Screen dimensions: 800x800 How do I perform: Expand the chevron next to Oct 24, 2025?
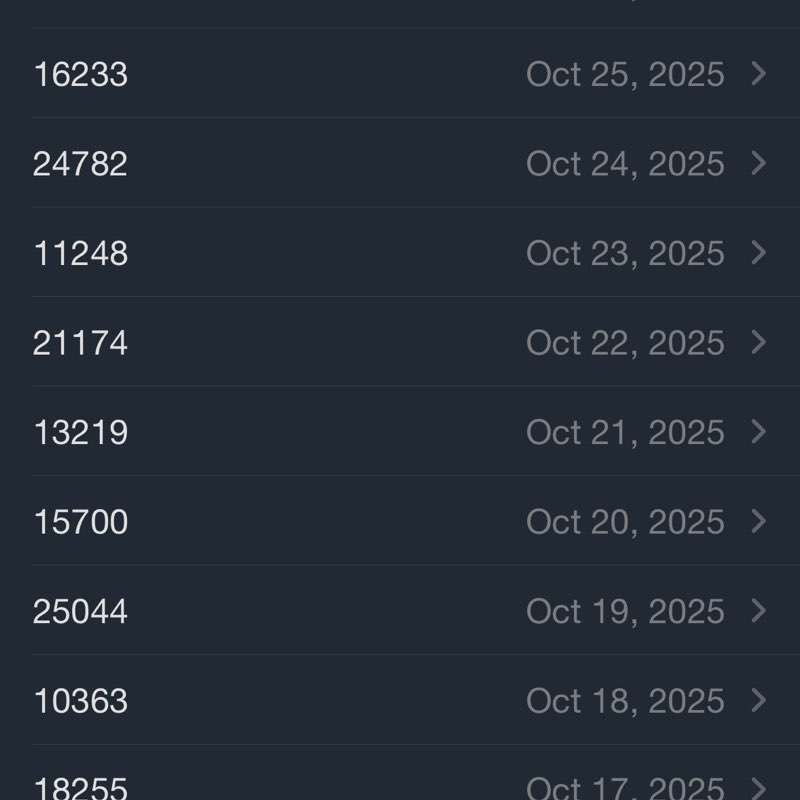[x=758, y=163]
